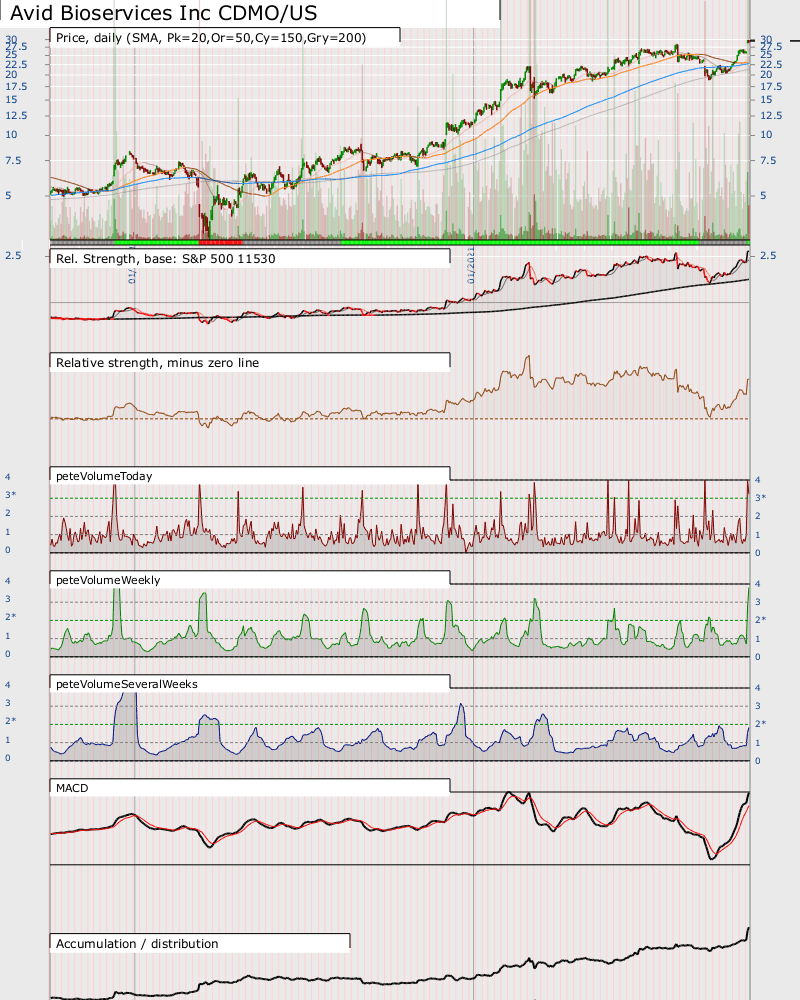The image size is (800, 1000).
Task: Click the 2* threshold on peteVolumeSeveralWeeks right axis
Action: 761,724
